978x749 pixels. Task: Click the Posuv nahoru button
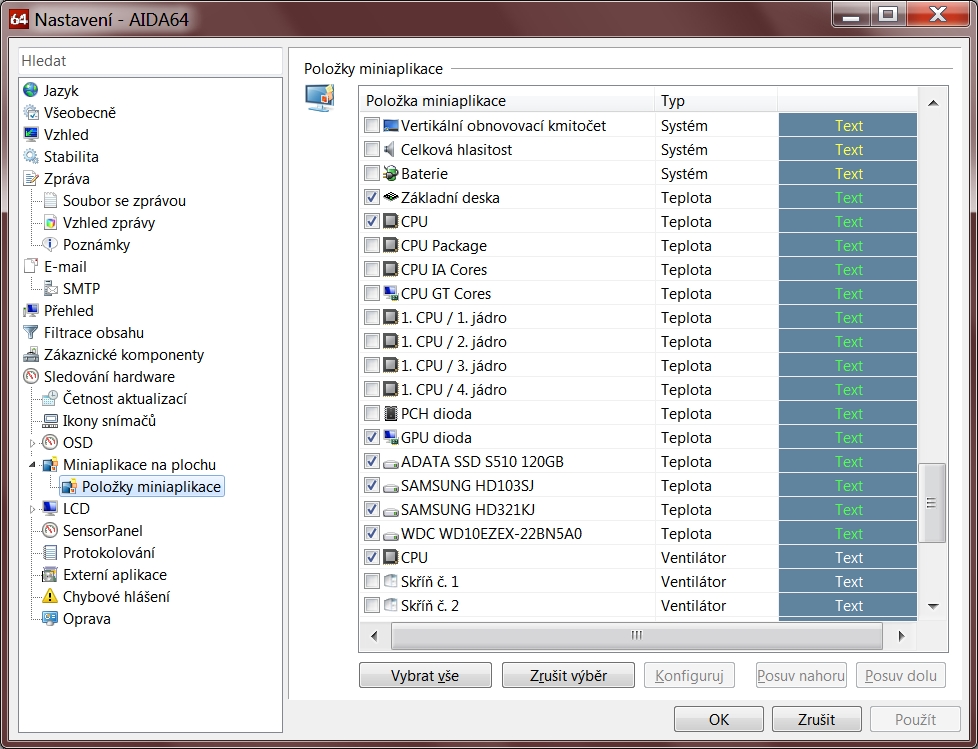(x=801, y=675)
